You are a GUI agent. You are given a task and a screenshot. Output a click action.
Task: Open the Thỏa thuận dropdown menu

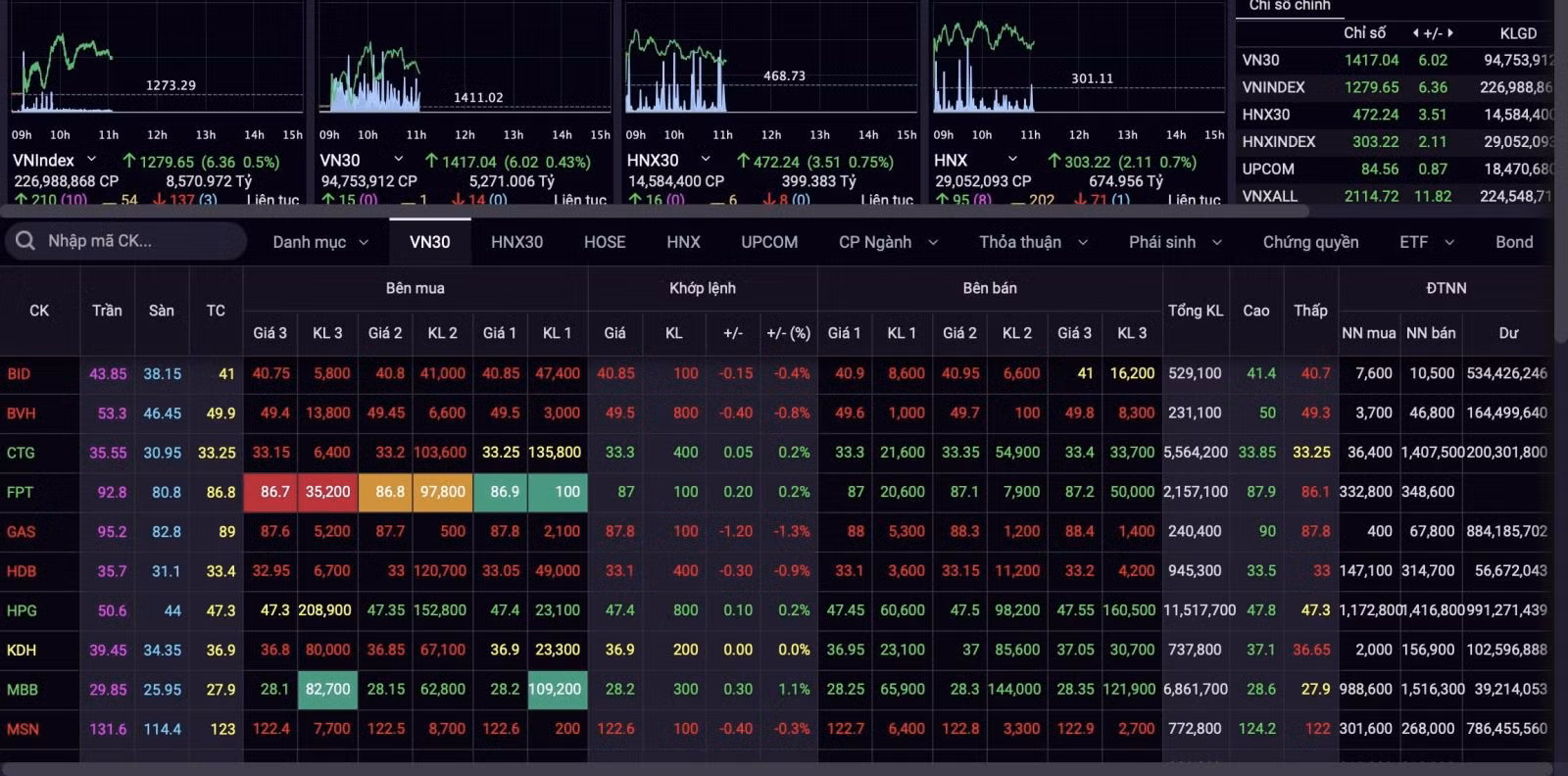[x=1034, y=242]
